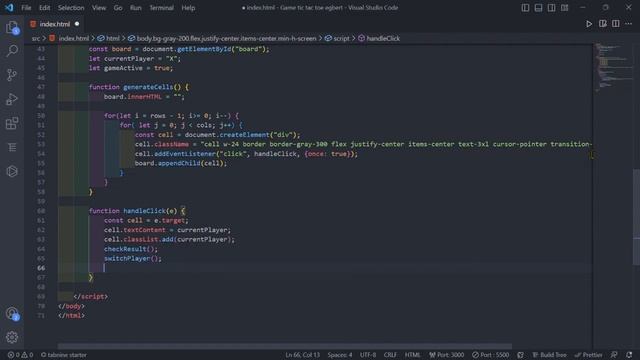Open notifications bell icon
This screenshot has height=360, width=640.
[x=629, y=355]
